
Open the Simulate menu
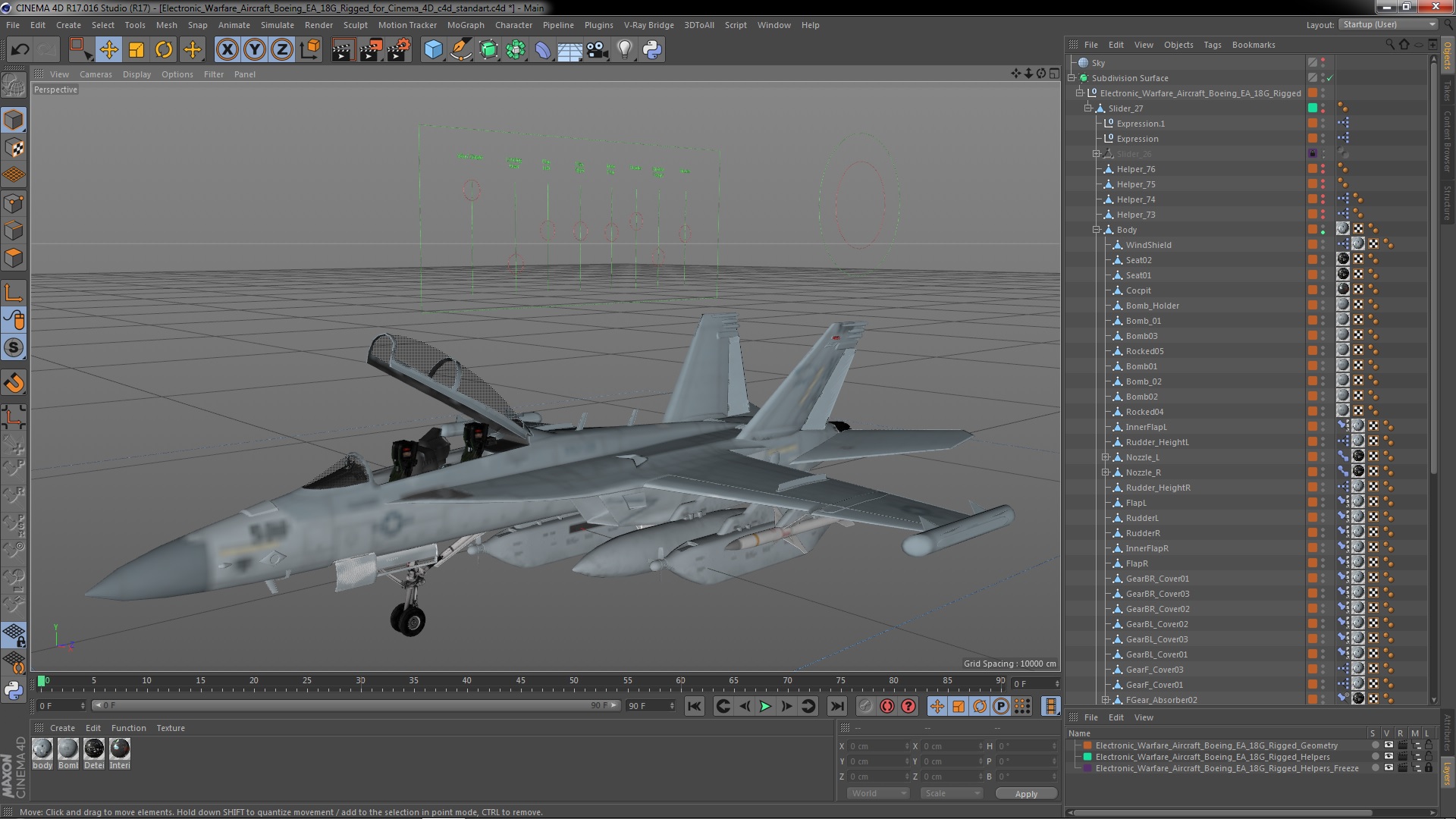coord(277,25)
